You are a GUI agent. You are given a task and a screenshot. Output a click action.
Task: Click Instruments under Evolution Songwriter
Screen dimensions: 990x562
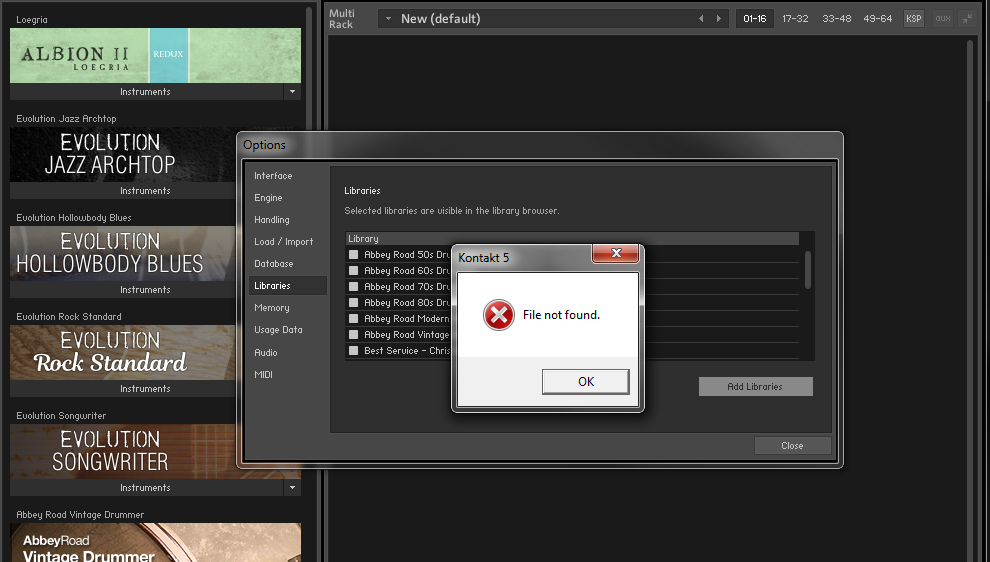(145, 487)
